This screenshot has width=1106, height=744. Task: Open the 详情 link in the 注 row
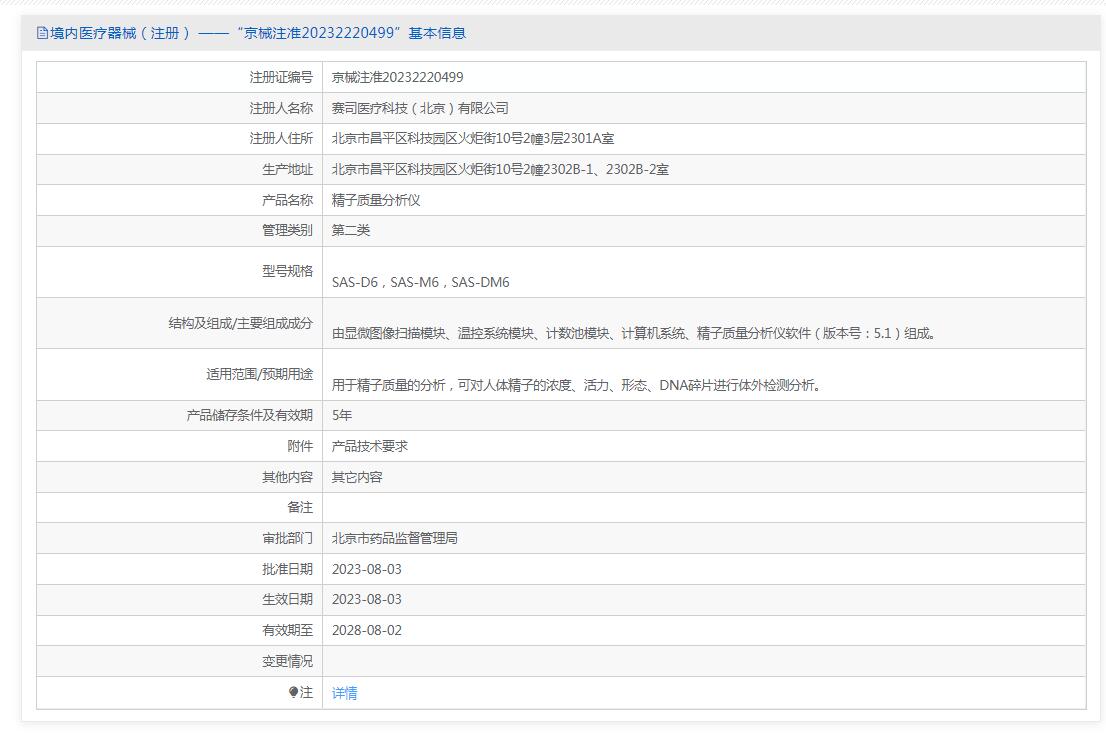(x=344, y=693)
